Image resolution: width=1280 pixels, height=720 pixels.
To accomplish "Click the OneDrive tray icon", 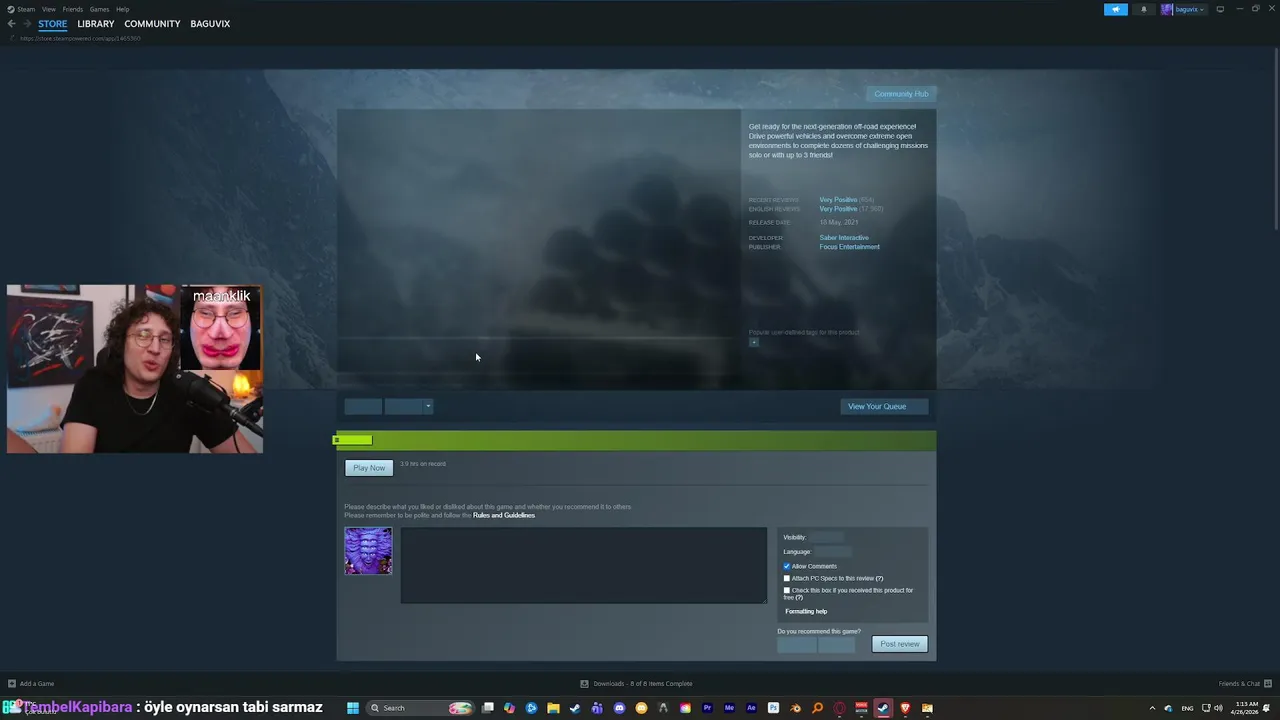I will coord(1168,708).
